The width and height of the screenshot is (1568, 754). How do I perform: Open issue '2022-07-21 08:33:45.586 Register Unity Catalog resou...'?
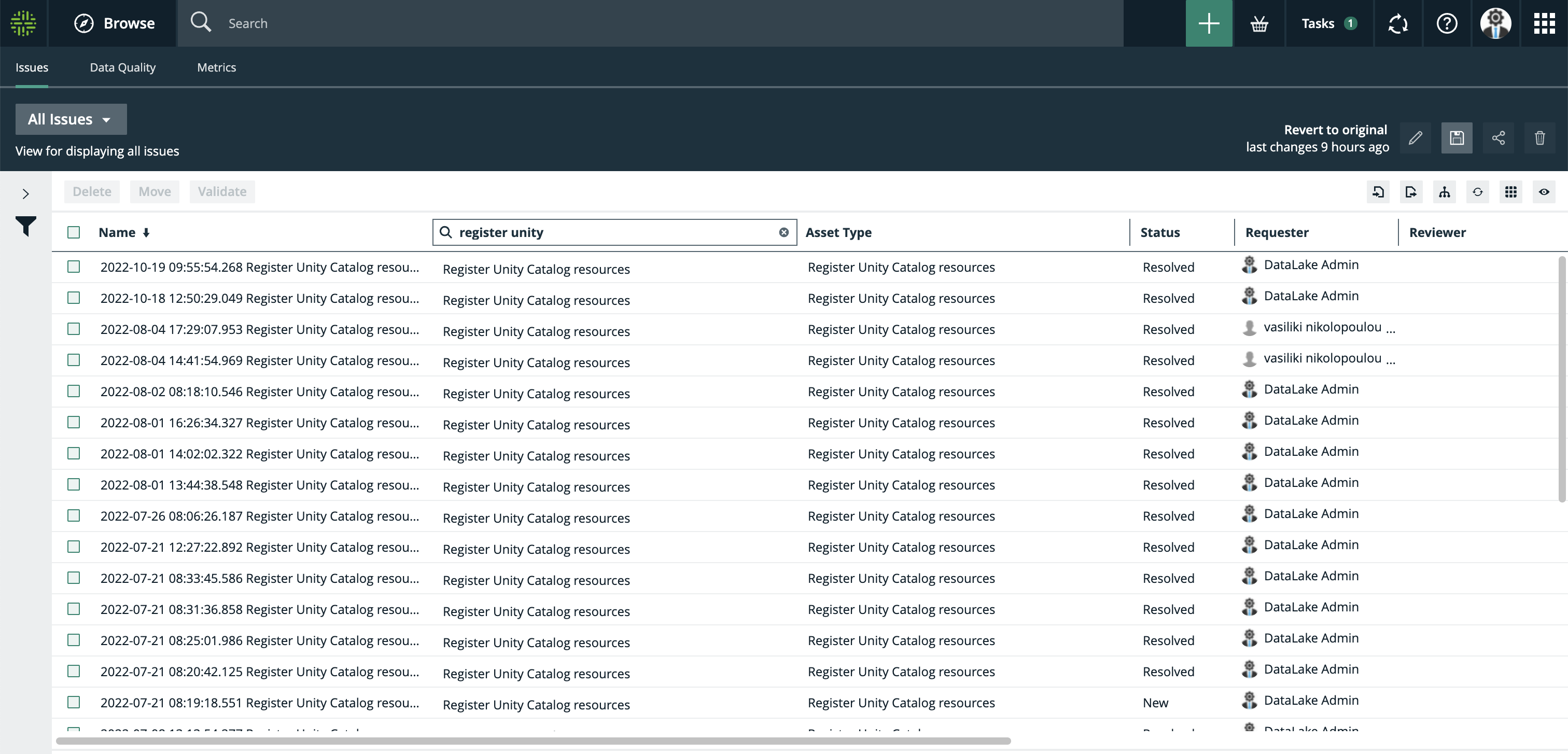click(260, 578)
